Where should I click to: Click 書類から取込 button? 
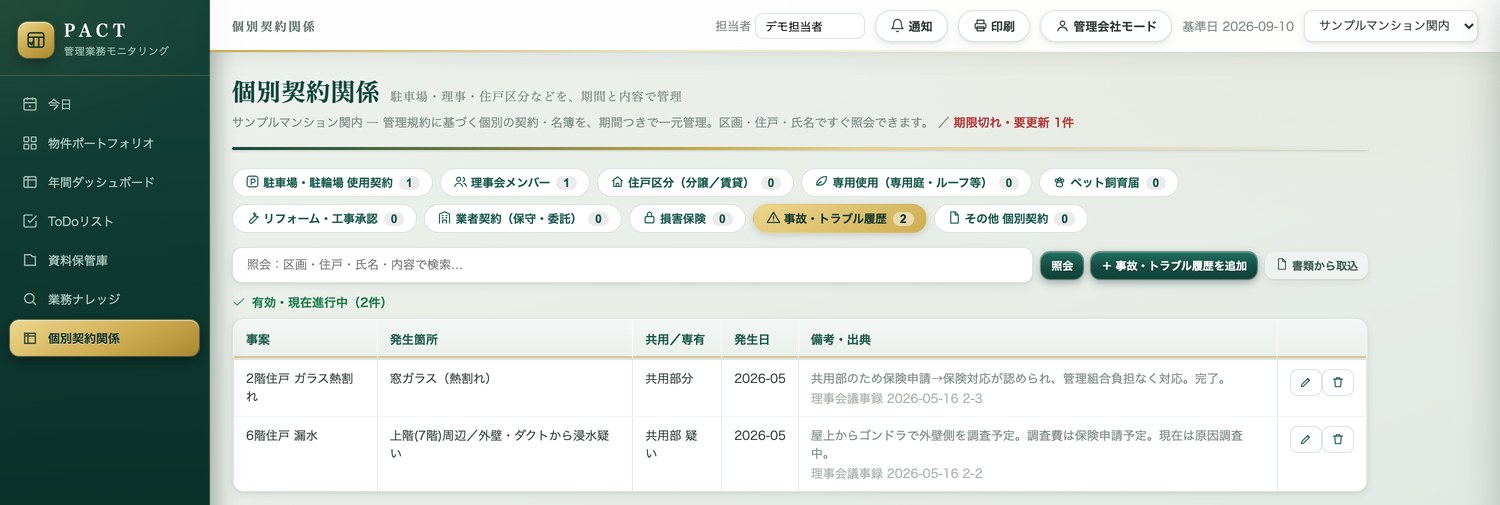pyautogui.click(x=1316, y=266)
